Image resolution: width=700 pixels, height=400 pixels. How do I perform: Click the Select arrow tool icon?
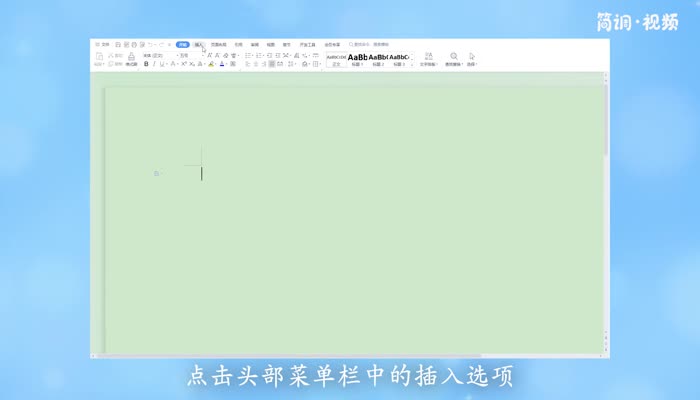pyautogui.click(x=471, y=58)
